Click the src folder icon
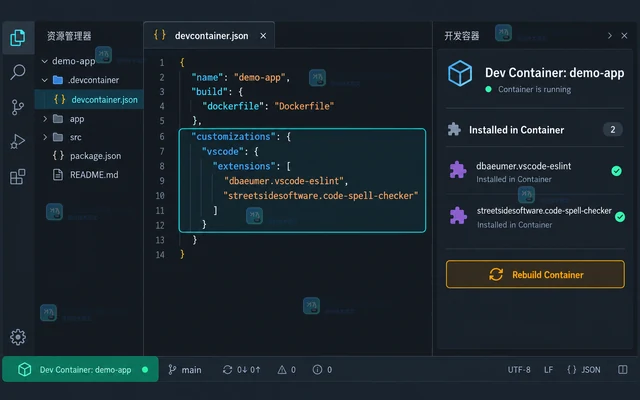This screenshot has width=640, height=400. tap(58, 137)
